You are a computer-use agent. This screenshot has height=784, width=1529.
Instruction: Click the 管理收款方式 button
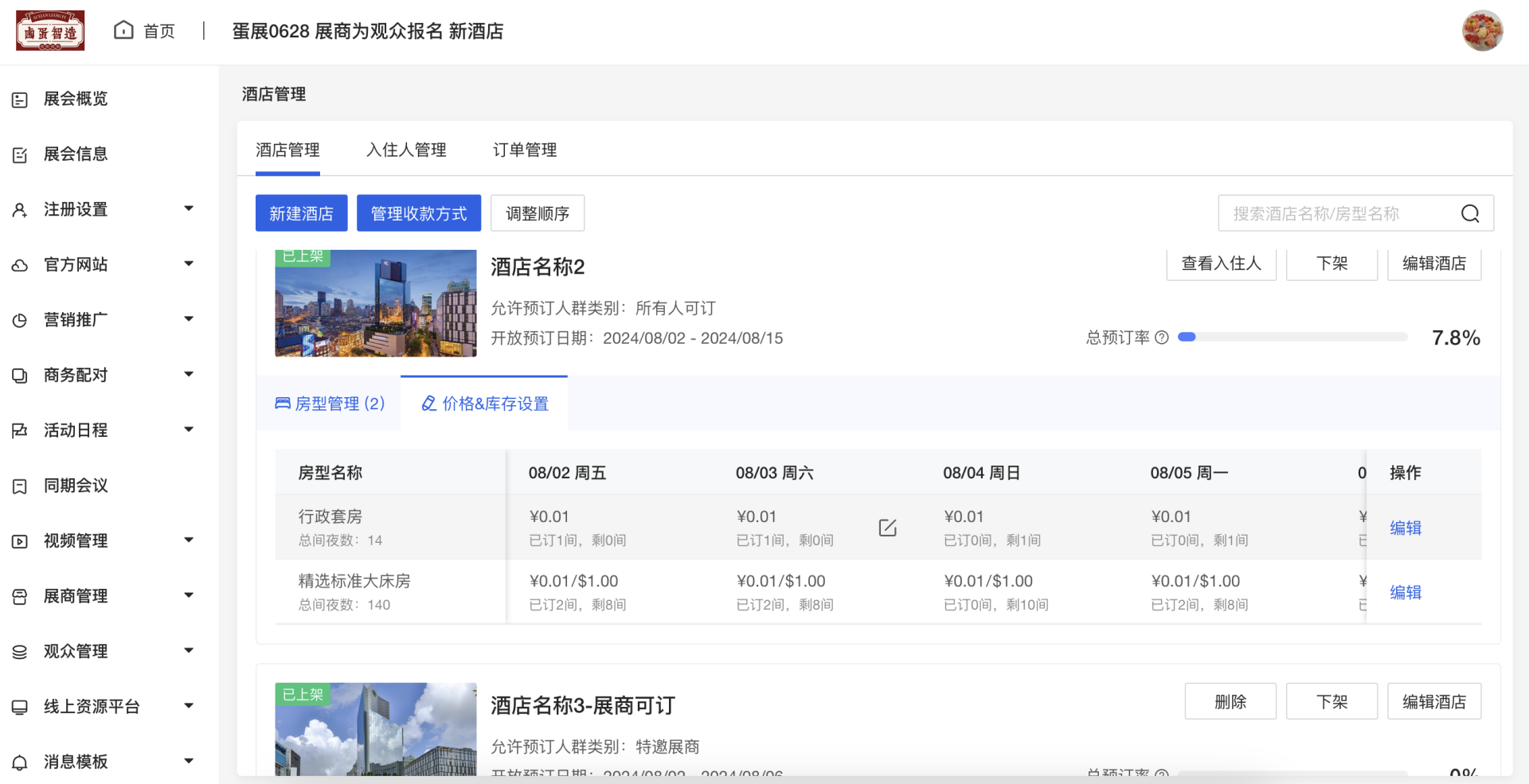[x=419, y=213]
